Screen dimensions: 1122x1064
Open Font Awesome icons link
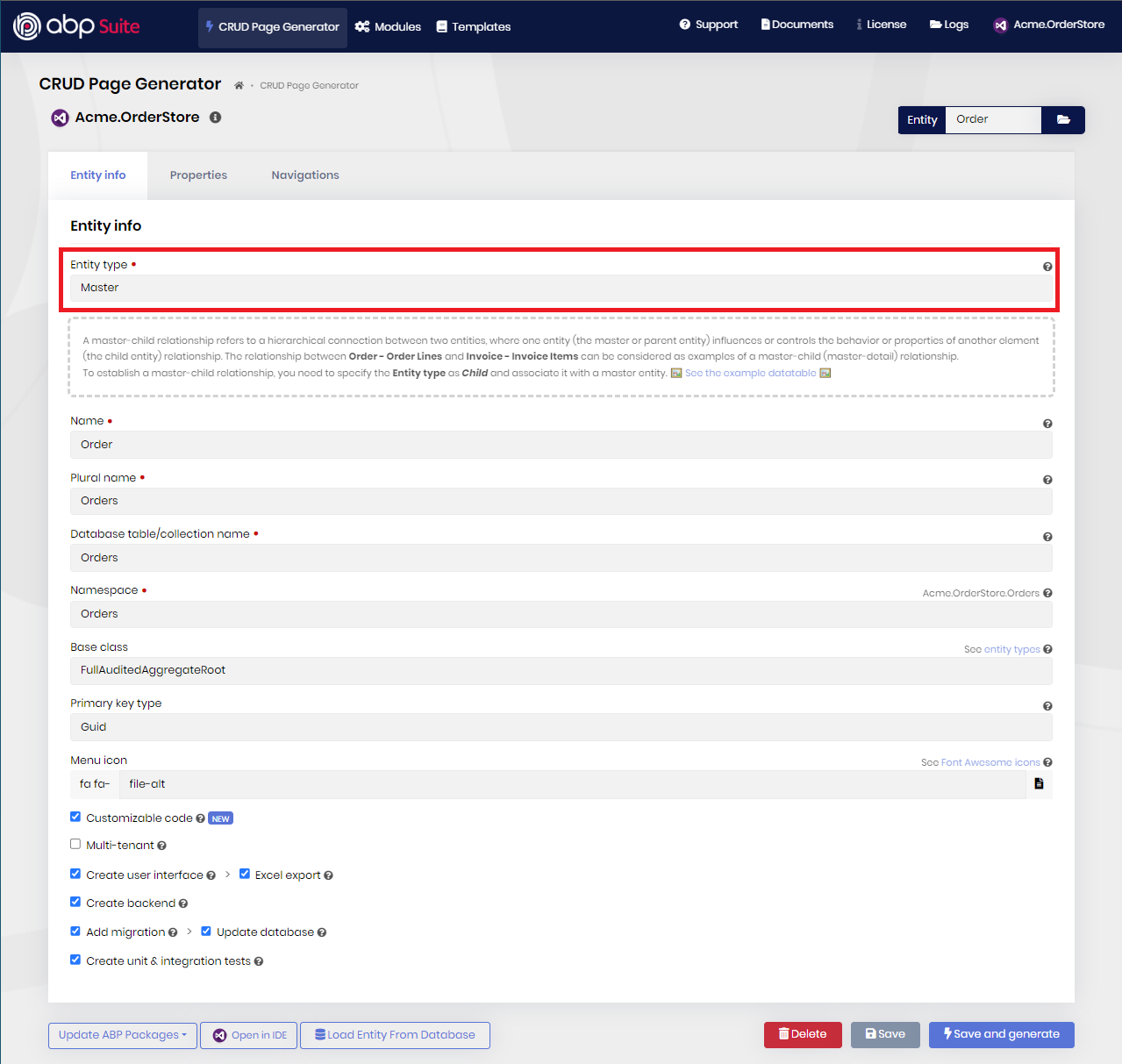click(x=990, y=763)
